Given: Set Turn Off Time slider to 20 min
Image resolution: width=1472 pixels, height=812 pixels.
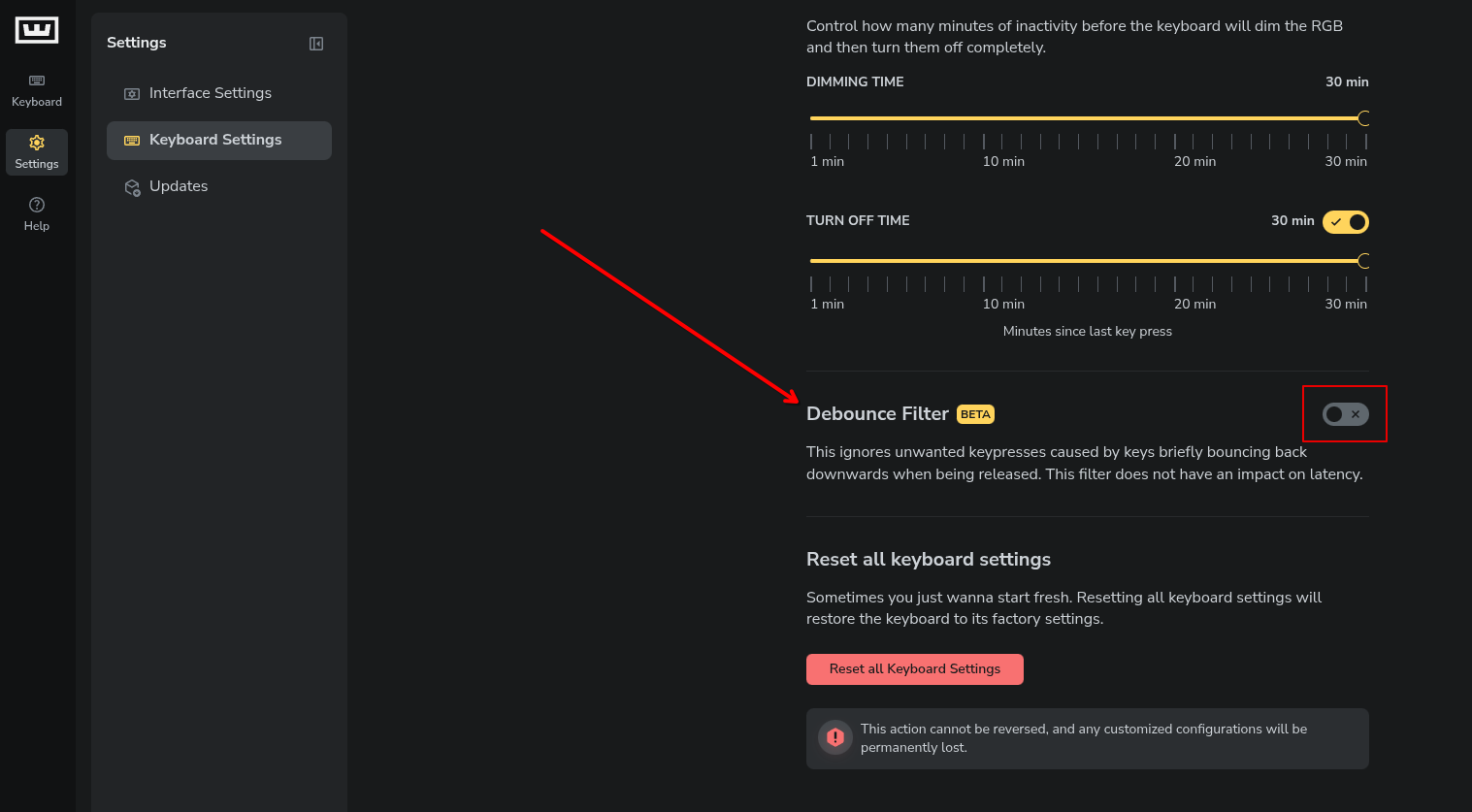Looking at the screenshot, I should pos(1175,261).
